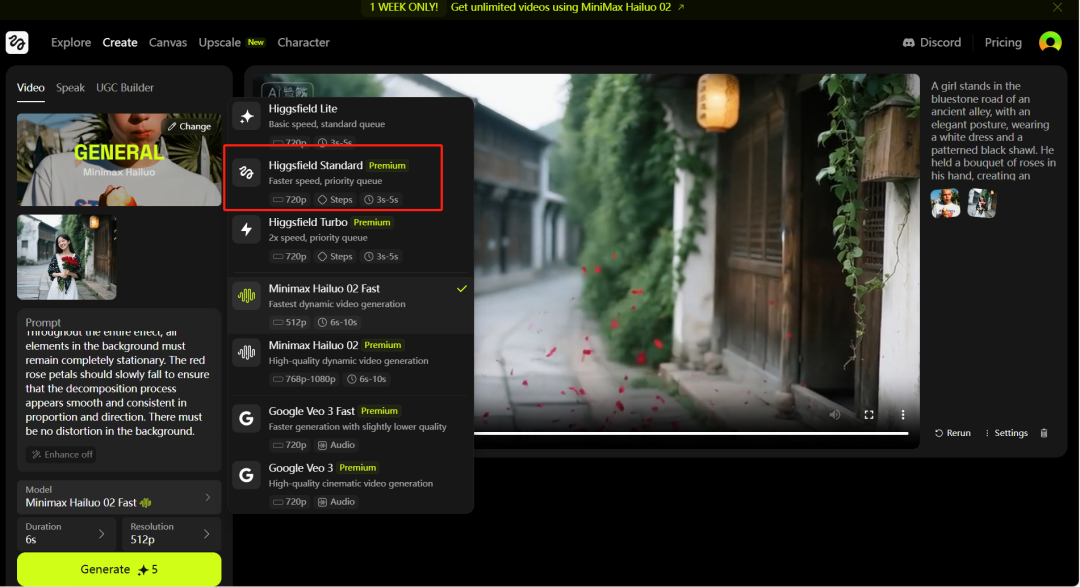The image size is (1080, 587).
Task: Click the trash icon next to Settings
Action: [x=1042, y=432]
